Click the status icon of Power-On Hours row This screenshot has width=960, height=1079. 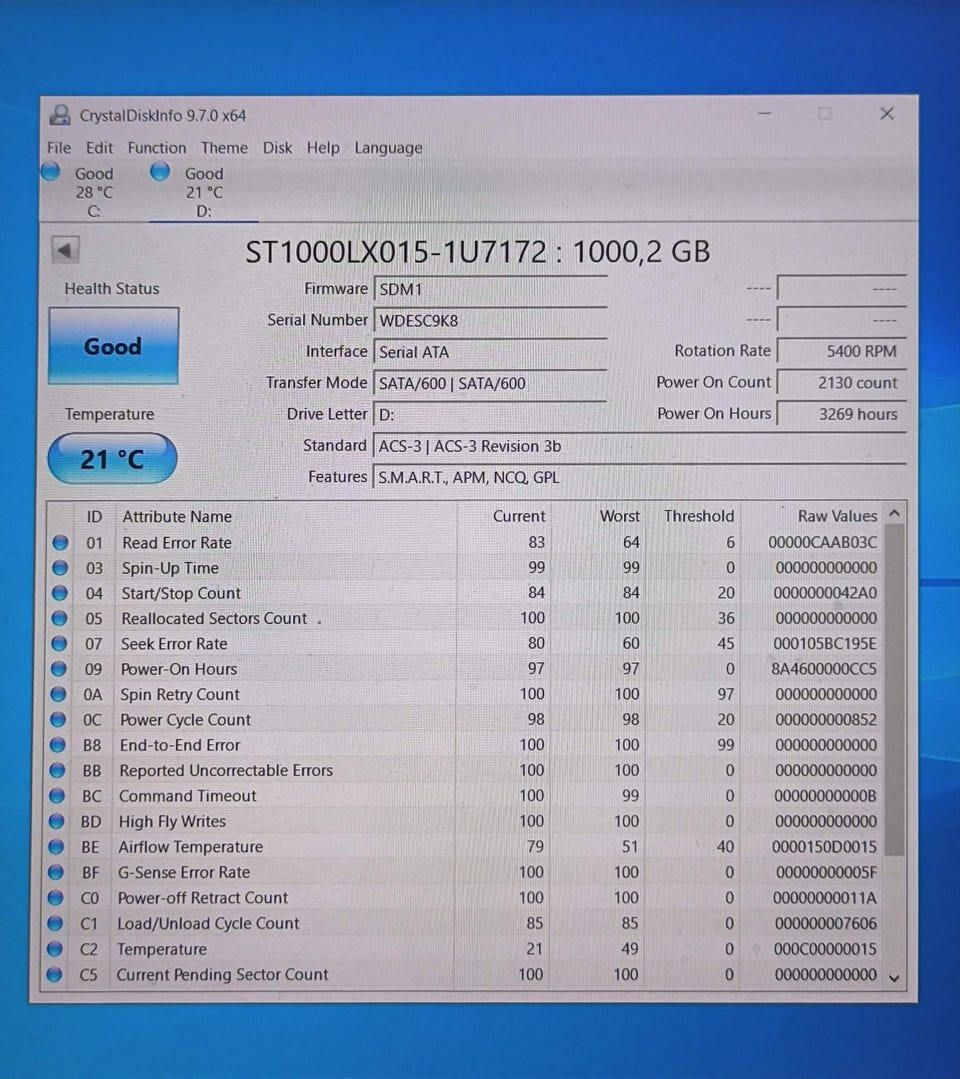[x=58, y=669]
